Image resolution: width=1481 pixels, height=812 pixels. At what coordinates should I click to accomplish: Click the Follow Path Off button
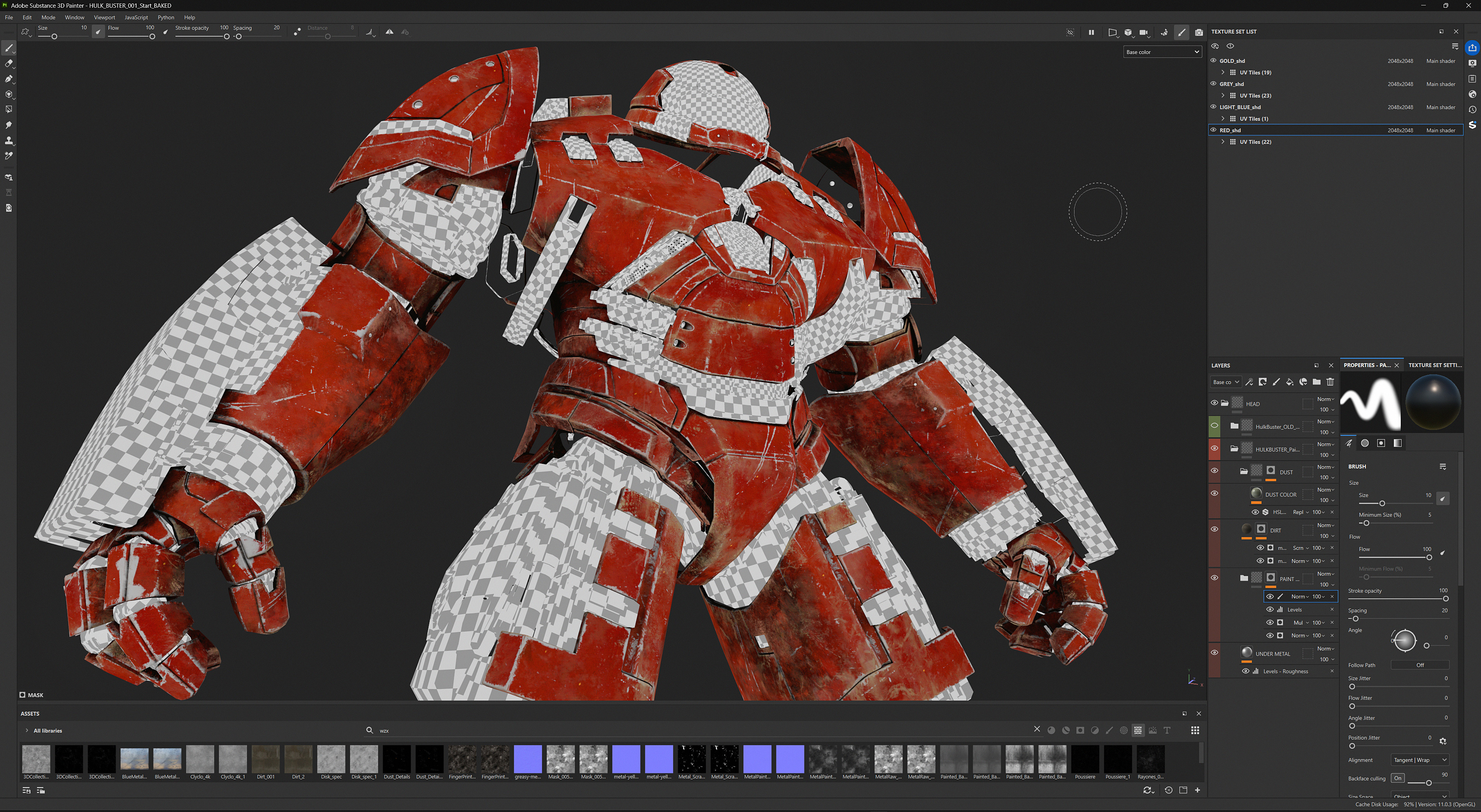[1419, 665]
